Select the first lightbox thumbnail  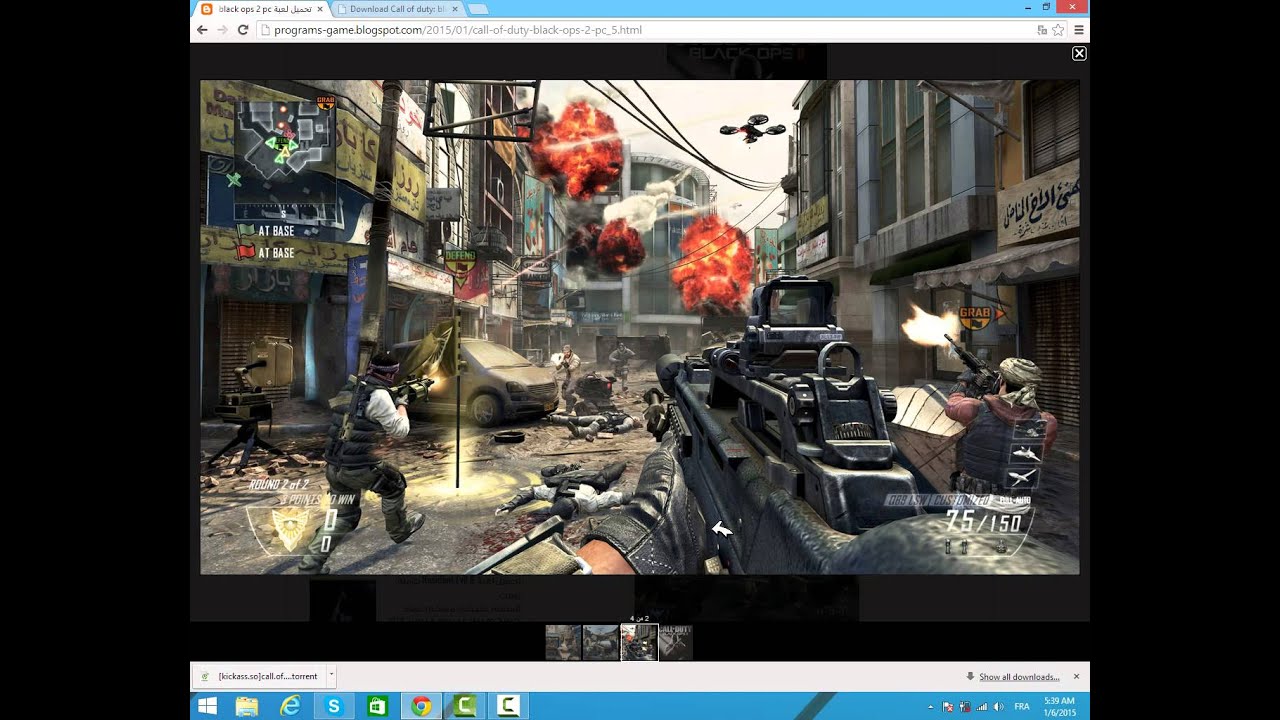(563, 642)
